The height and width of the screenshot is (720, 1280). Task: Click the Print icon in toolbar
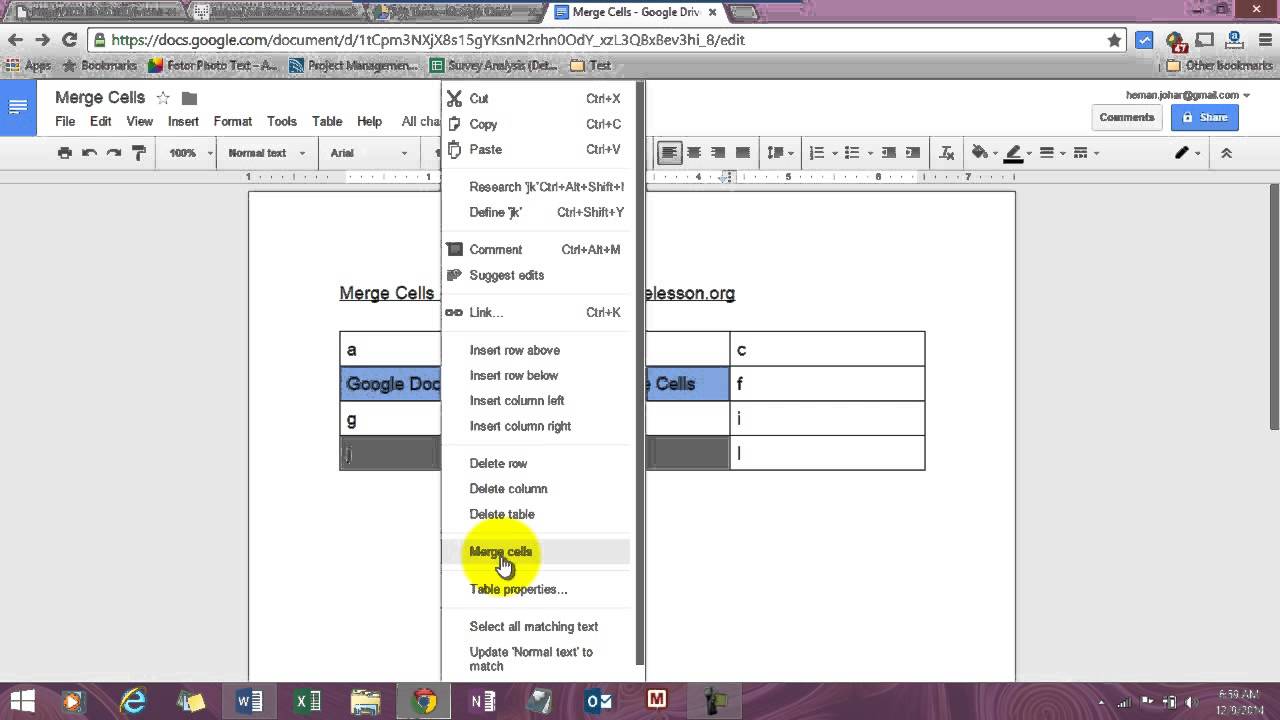click(65, 153)
